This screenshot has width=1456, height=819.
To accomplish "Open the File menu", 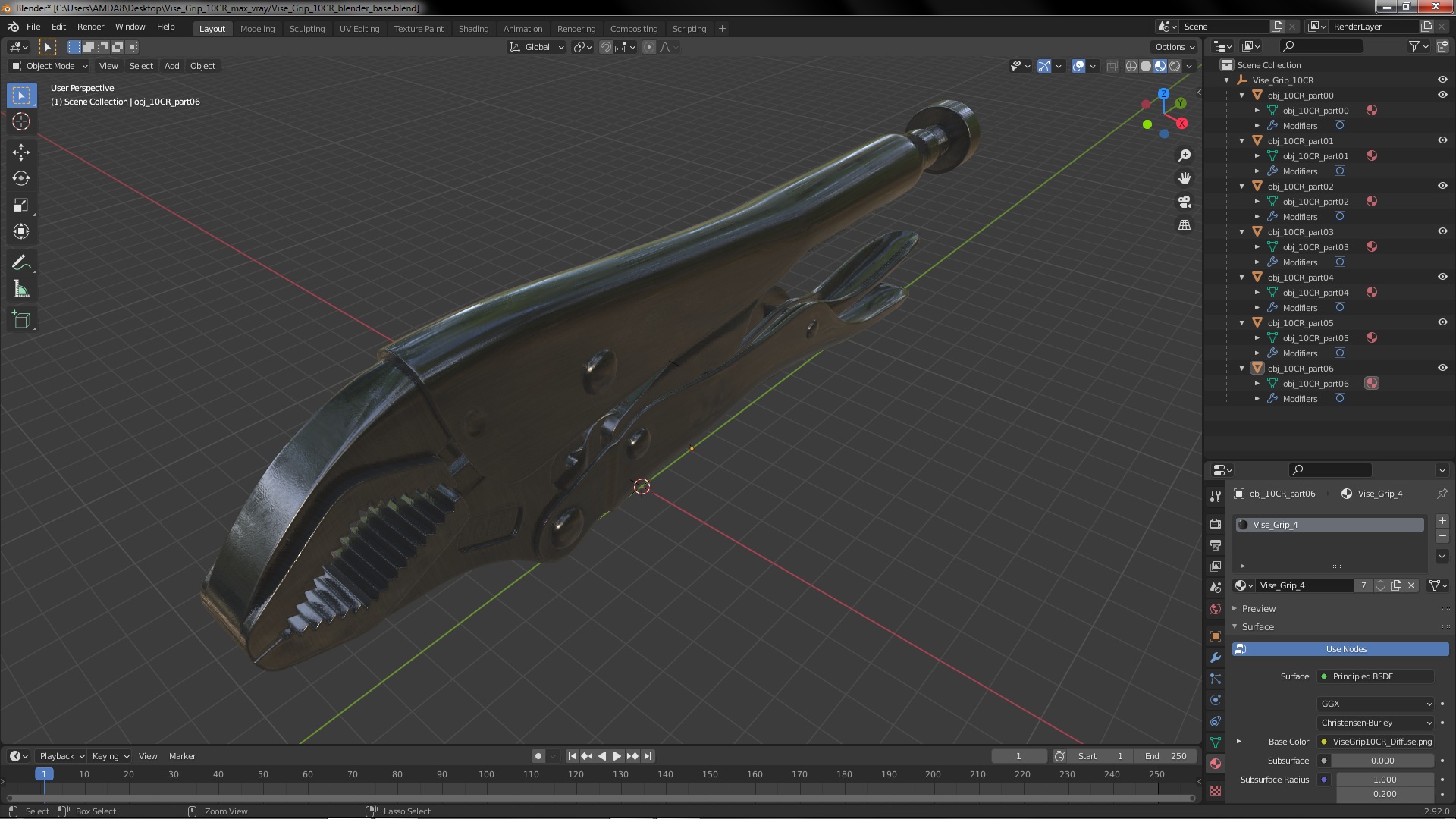I will click(x=33, y=27).
